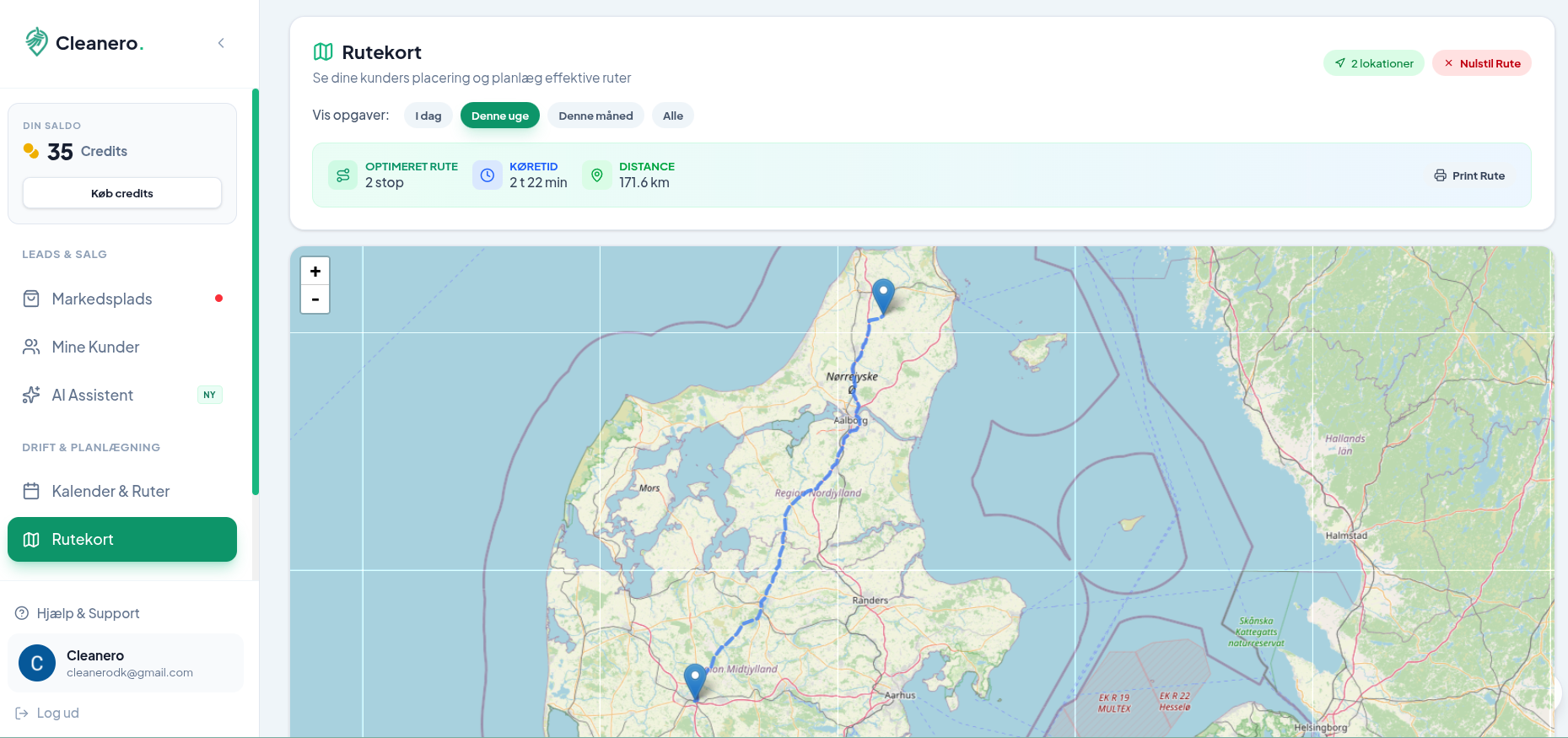Click the Log ud exit icon
1568x738 pixels.
[x=22, y=714]
